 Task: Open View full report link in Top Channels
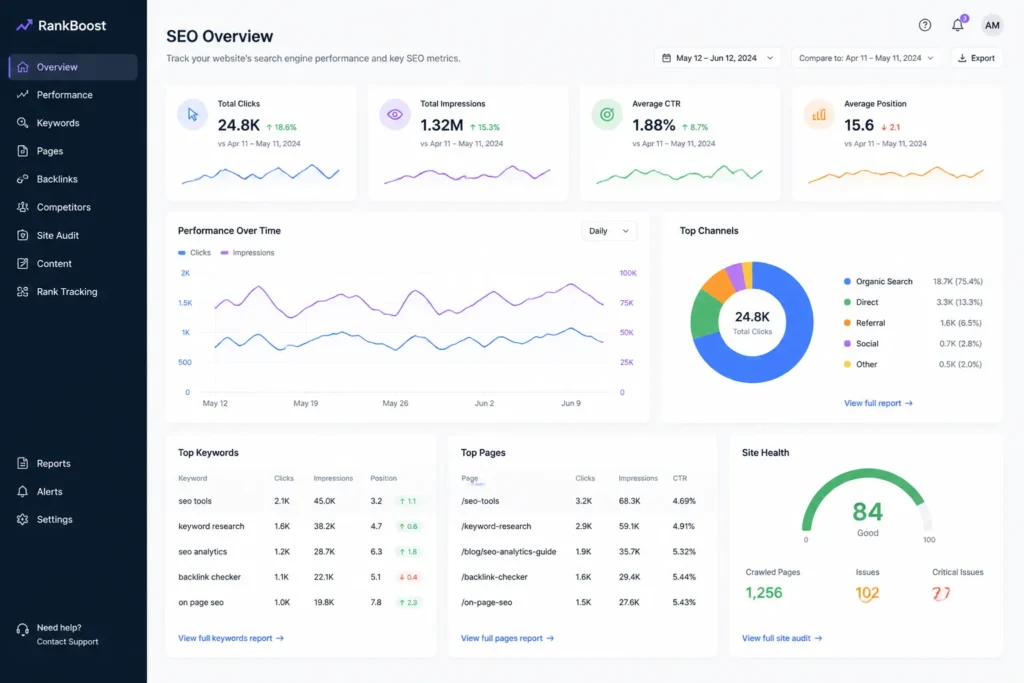(x=878, y=403)
